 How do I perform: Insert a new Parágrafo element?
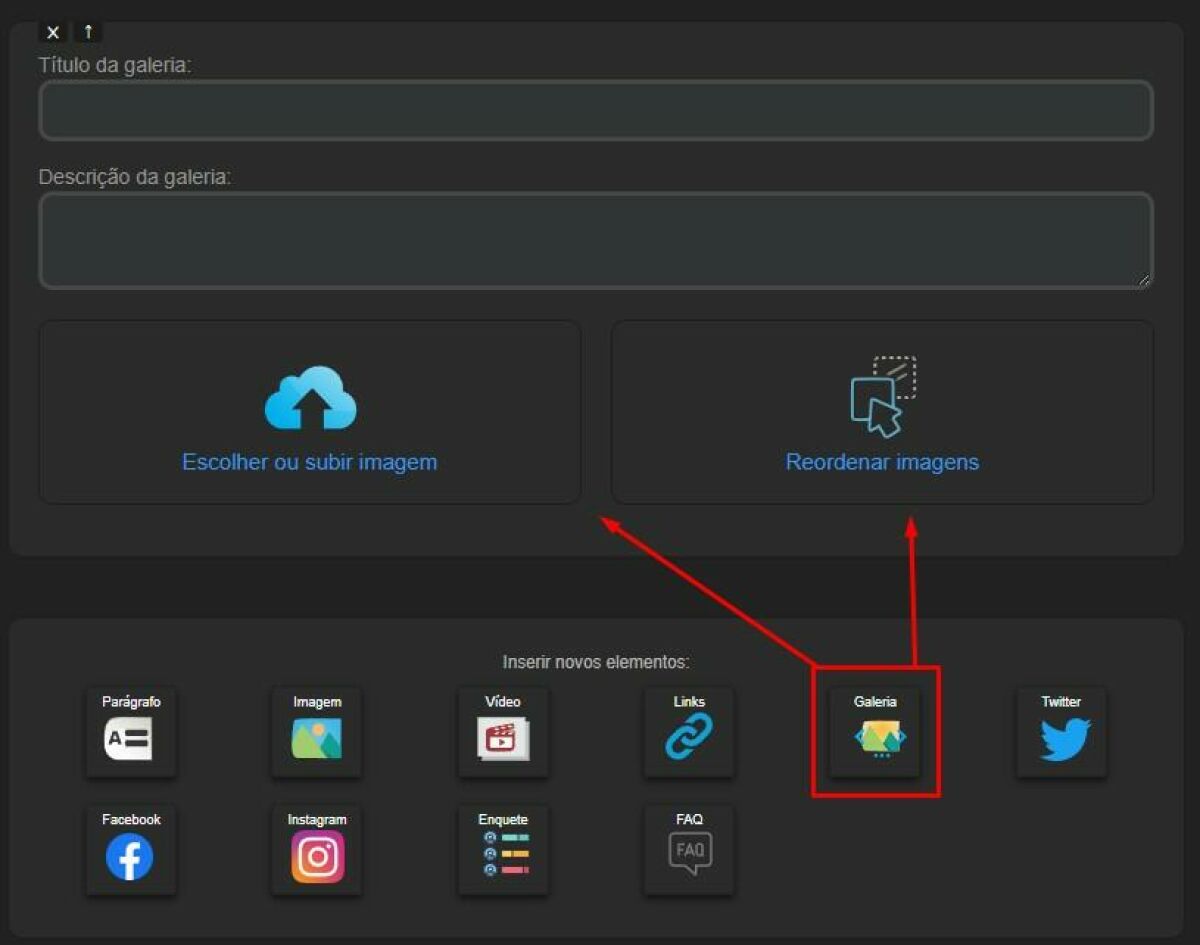coord(131,732)
